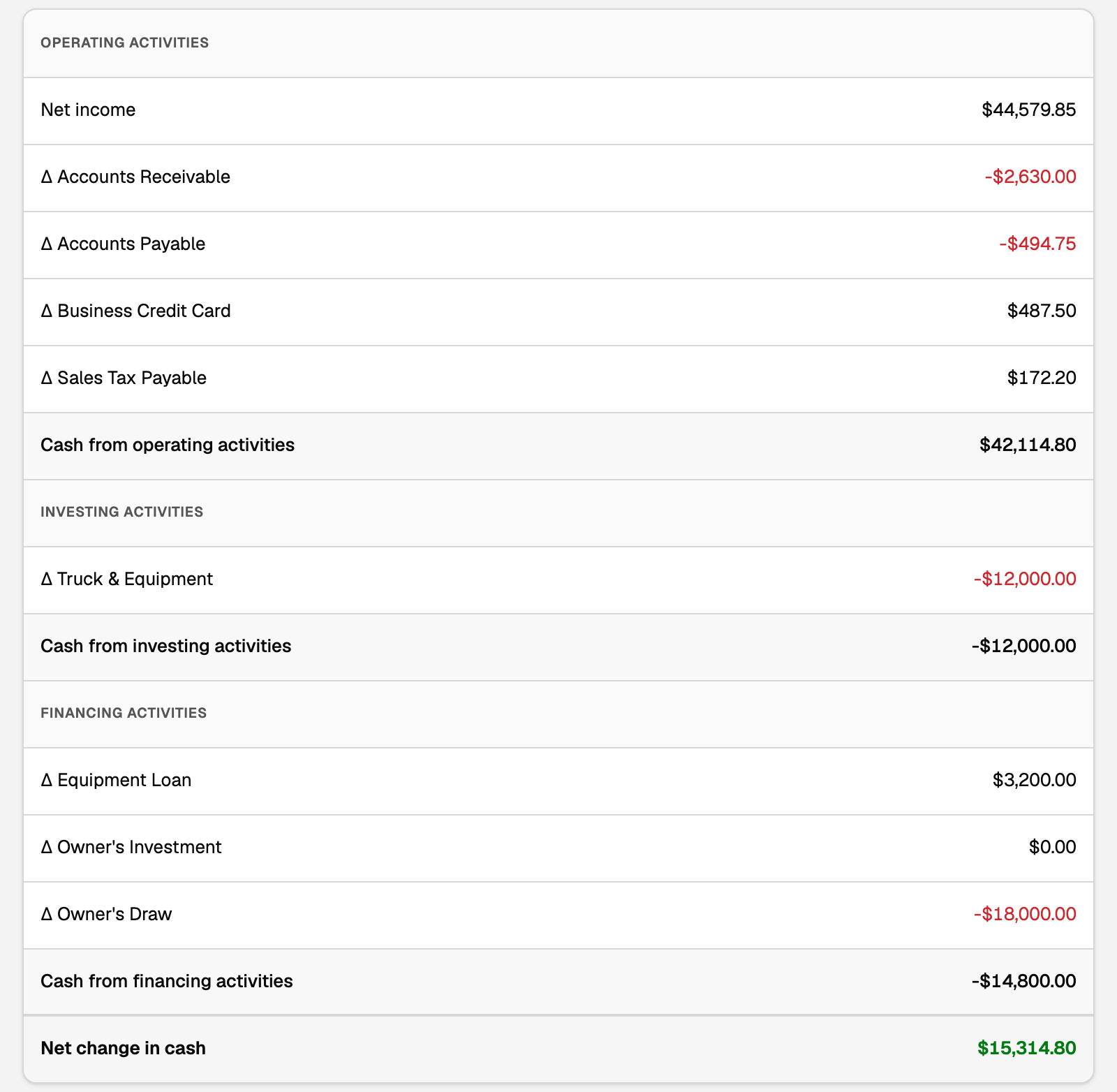This screenshot has height=1092, width=1117.
Task: Click the Net income row label
Action: pyautogui.click(x=88, y=110)
